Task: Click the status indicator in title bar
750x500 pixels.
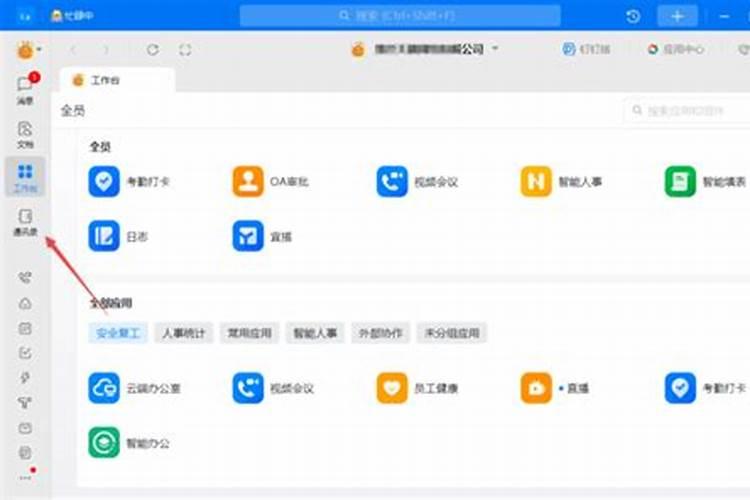Action: (72, 16)
